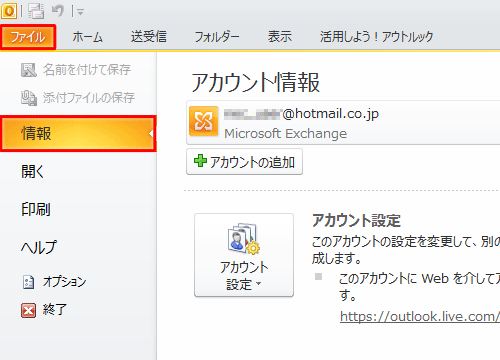Screen dimensions: 500x360
Task: Click the アカウント設定 section heading text
Action: click(356, 221)
